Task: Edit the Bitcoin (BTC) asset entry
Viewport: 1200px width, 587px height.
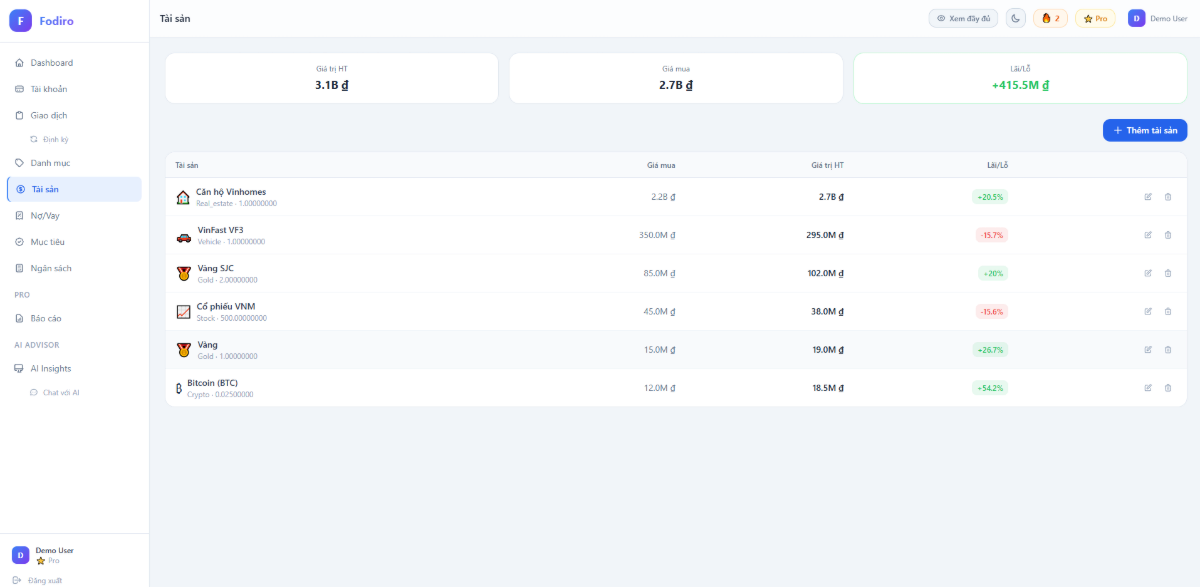Action: click(1148, 388)
